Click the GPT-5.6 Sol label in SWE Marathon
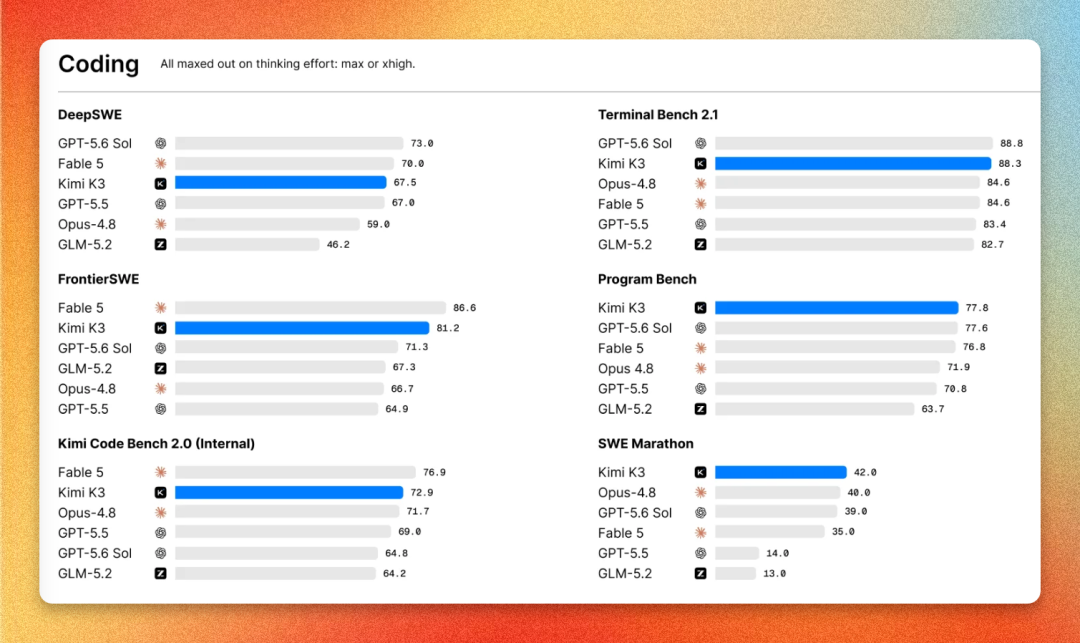The height and width of the screenshot is (643, 1080). tap(634, 513)
